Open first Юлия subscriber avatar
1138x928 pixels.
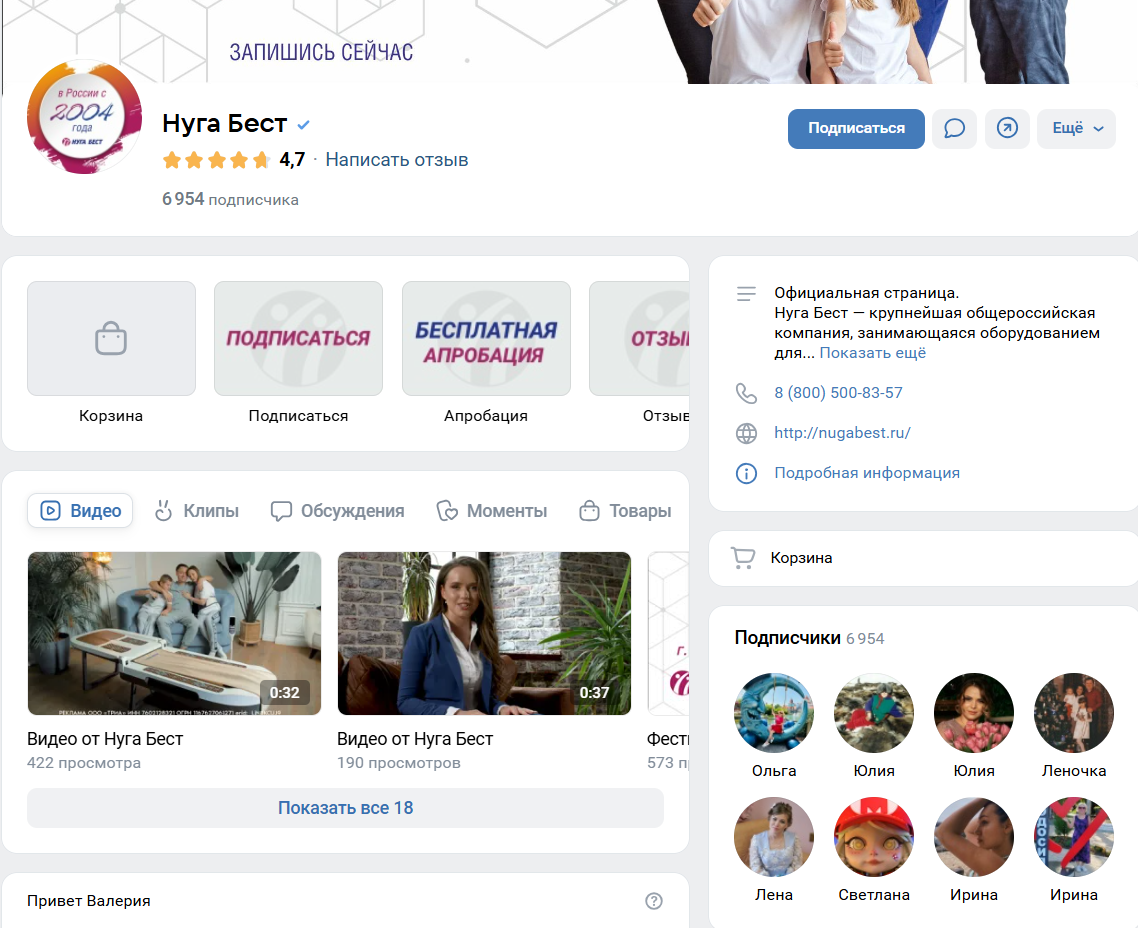click(874, 713)
